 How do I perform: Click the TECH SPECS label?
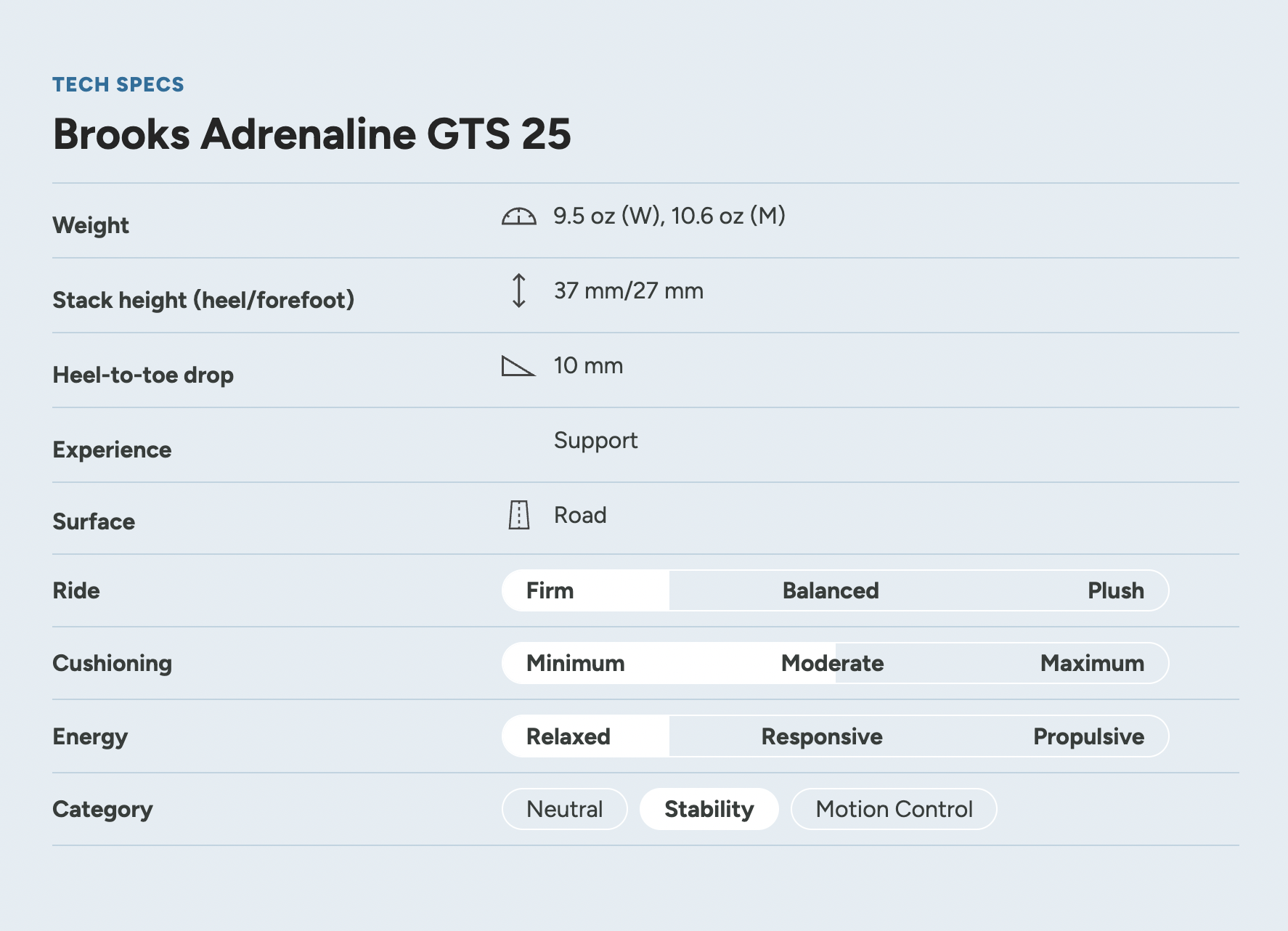(118, 84)
